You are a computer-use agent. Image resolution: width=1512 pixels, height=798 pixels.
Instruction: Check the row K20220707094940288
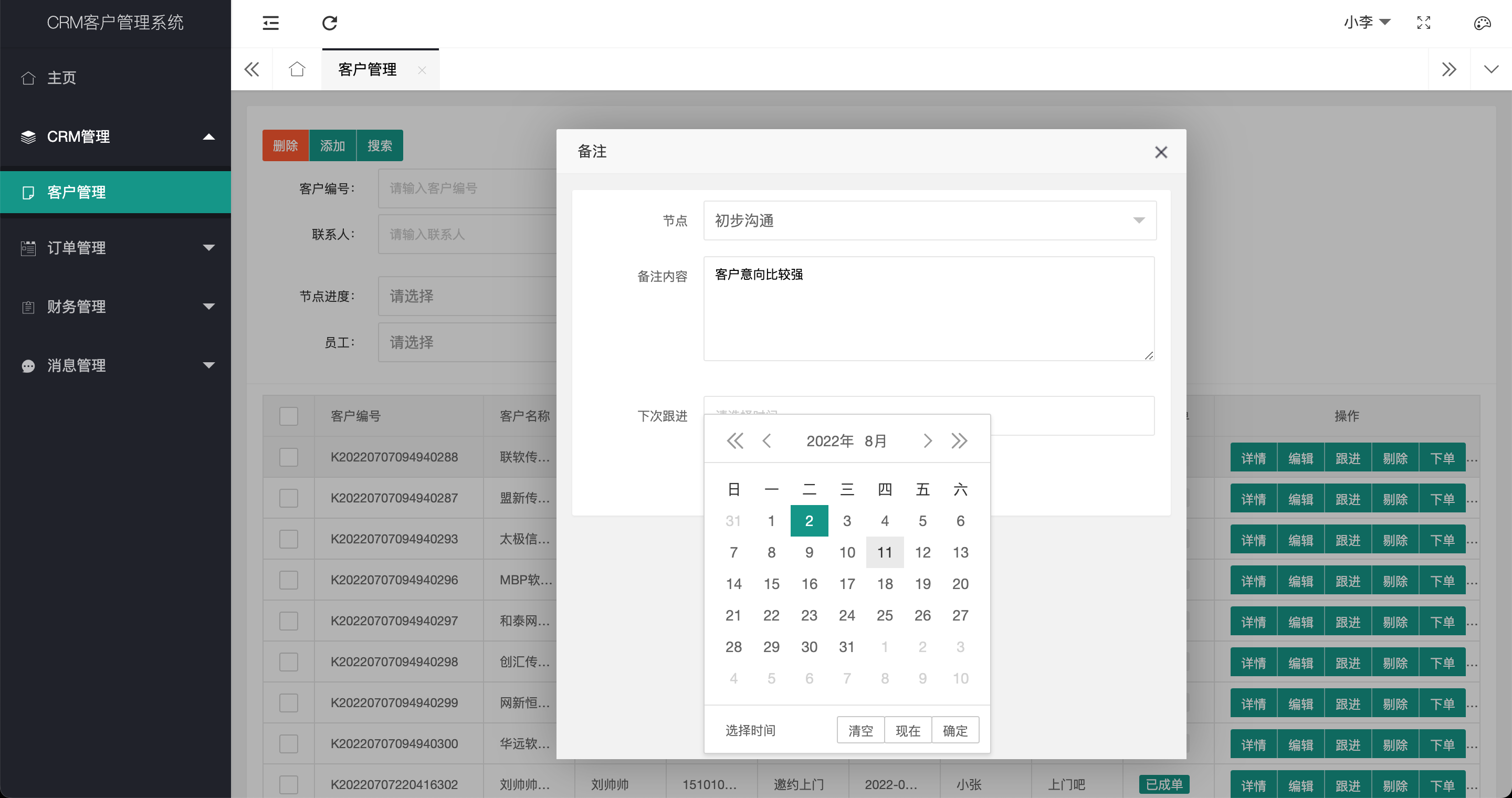pos(288,457)
